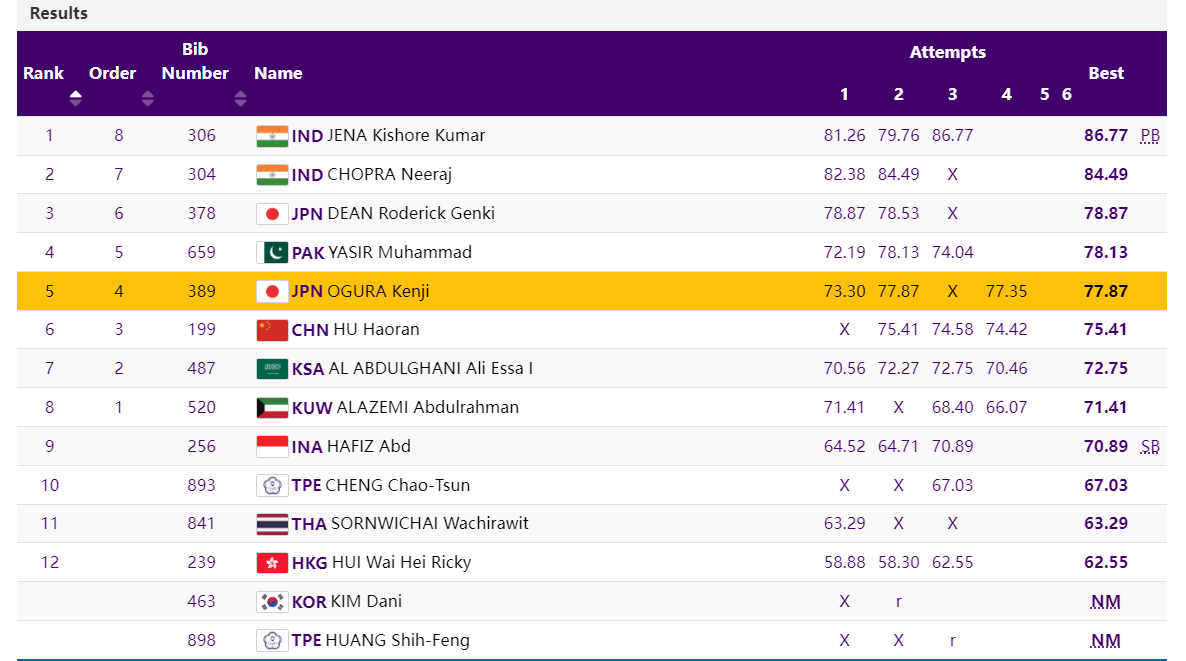Click the PB abbreviation next to 86.77
The width and height of the screenshot is (1186, 661).
pyautogui.click(x=1150, y=136)
